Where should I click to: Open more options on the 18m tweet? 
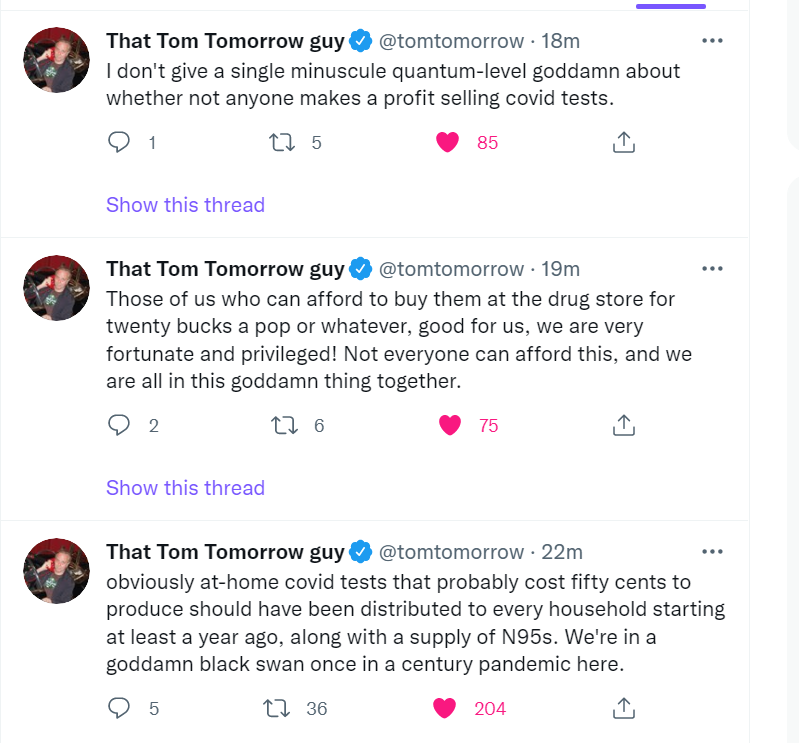[x=712, y=41]
